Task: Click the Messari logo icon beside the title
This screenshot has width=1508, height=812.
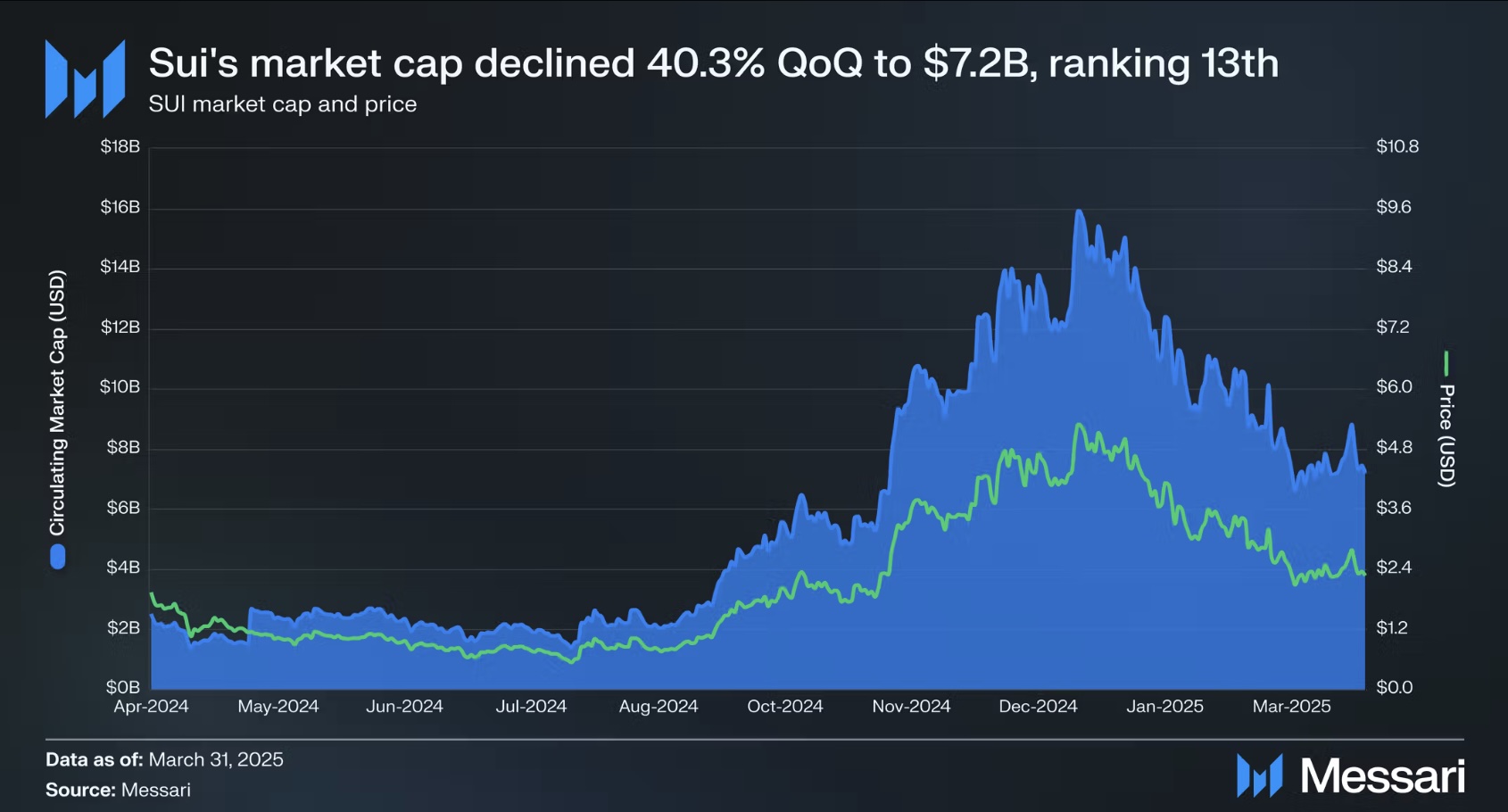Action: pos(86,79)
